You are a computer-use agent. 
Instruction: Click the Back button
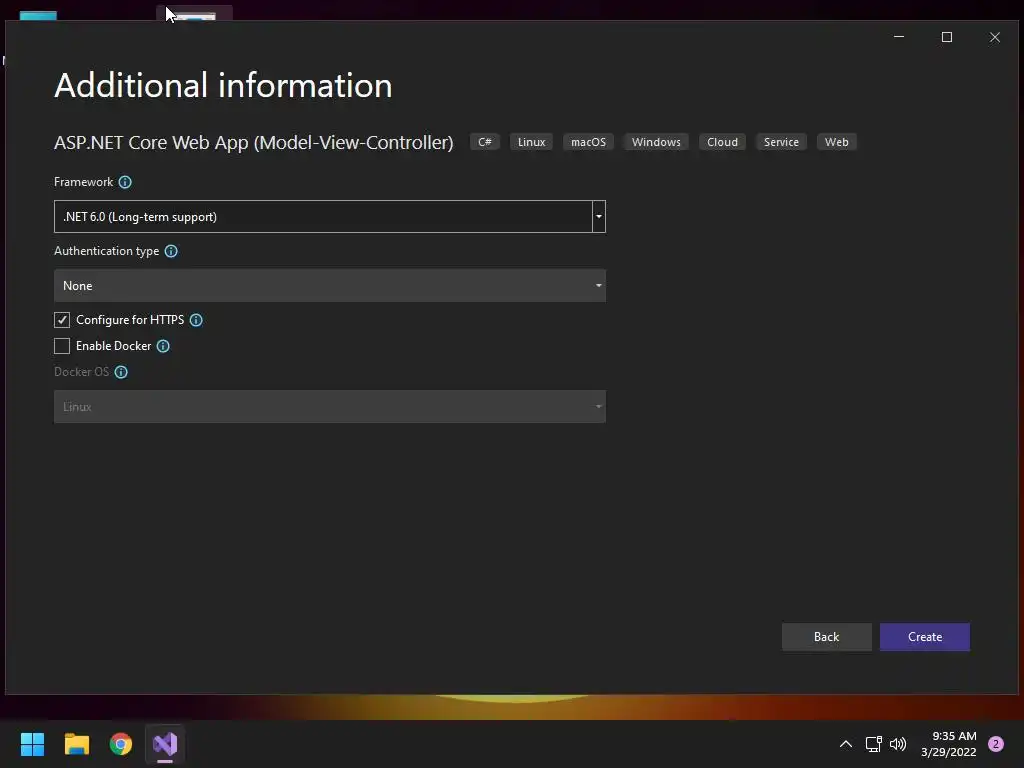pos(827,637)
